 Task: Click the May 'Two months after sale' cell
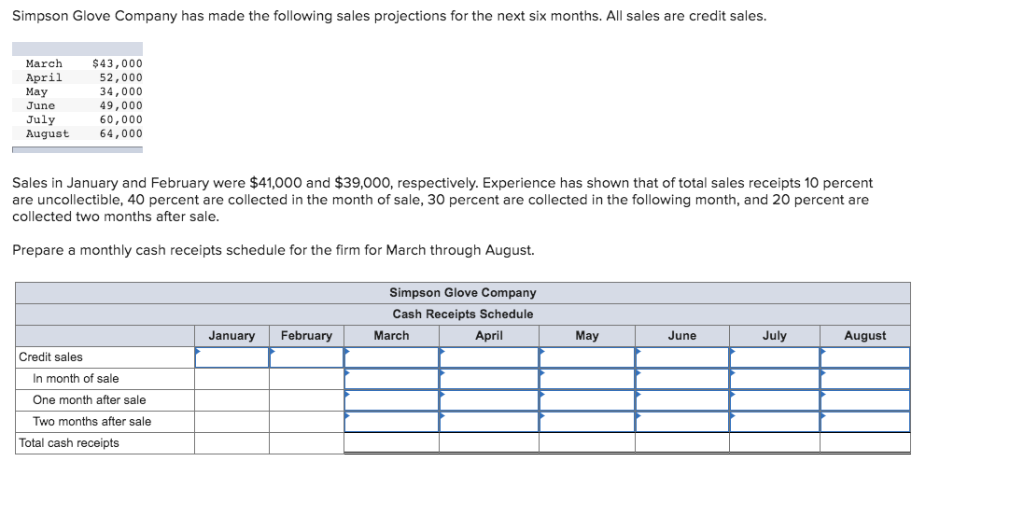[586, 422]
